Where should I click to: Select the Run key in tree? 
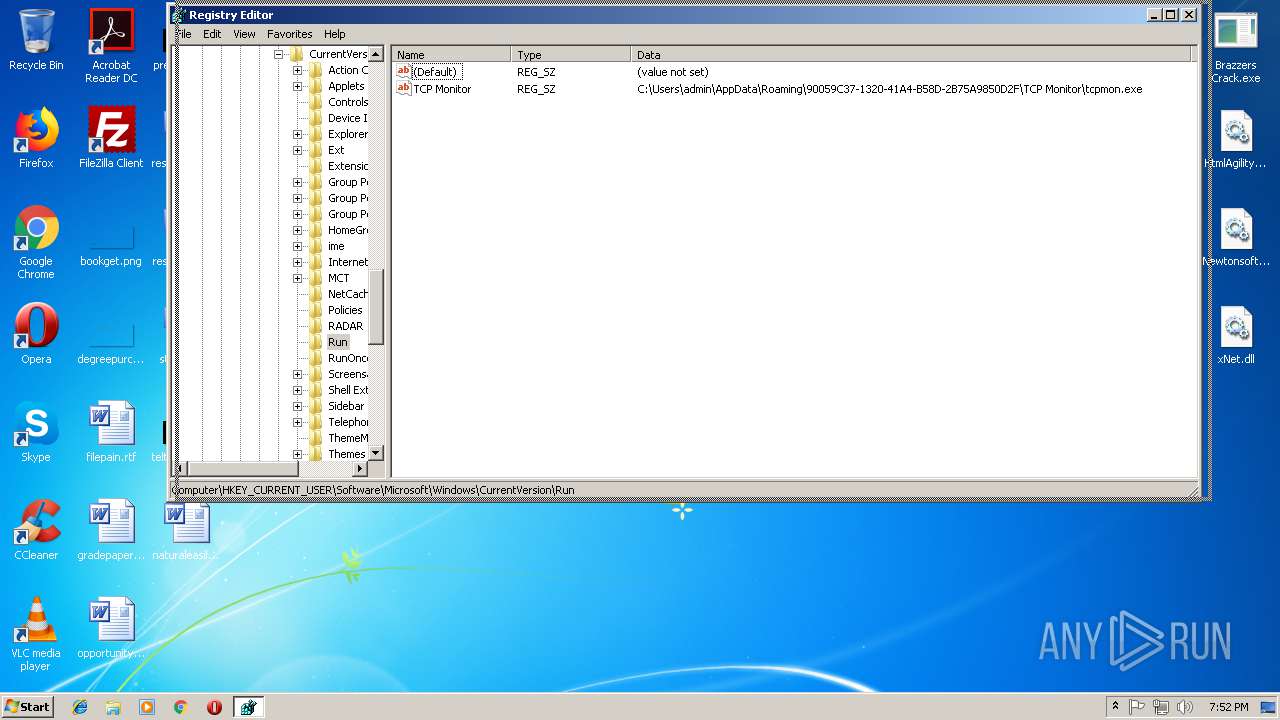coord(337,342)
